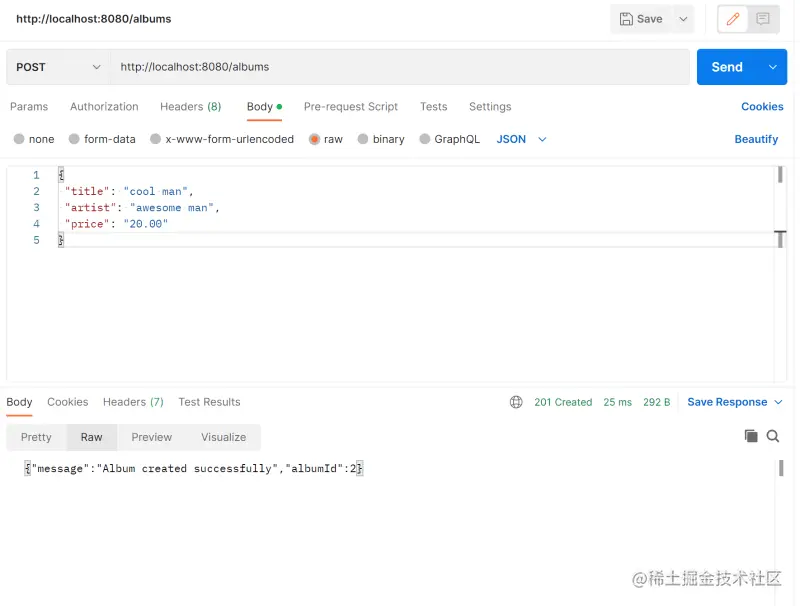Click the search response icon
The width and height of the screenshot is (800, 606).
pyautogui.click(x=773, y=436)
